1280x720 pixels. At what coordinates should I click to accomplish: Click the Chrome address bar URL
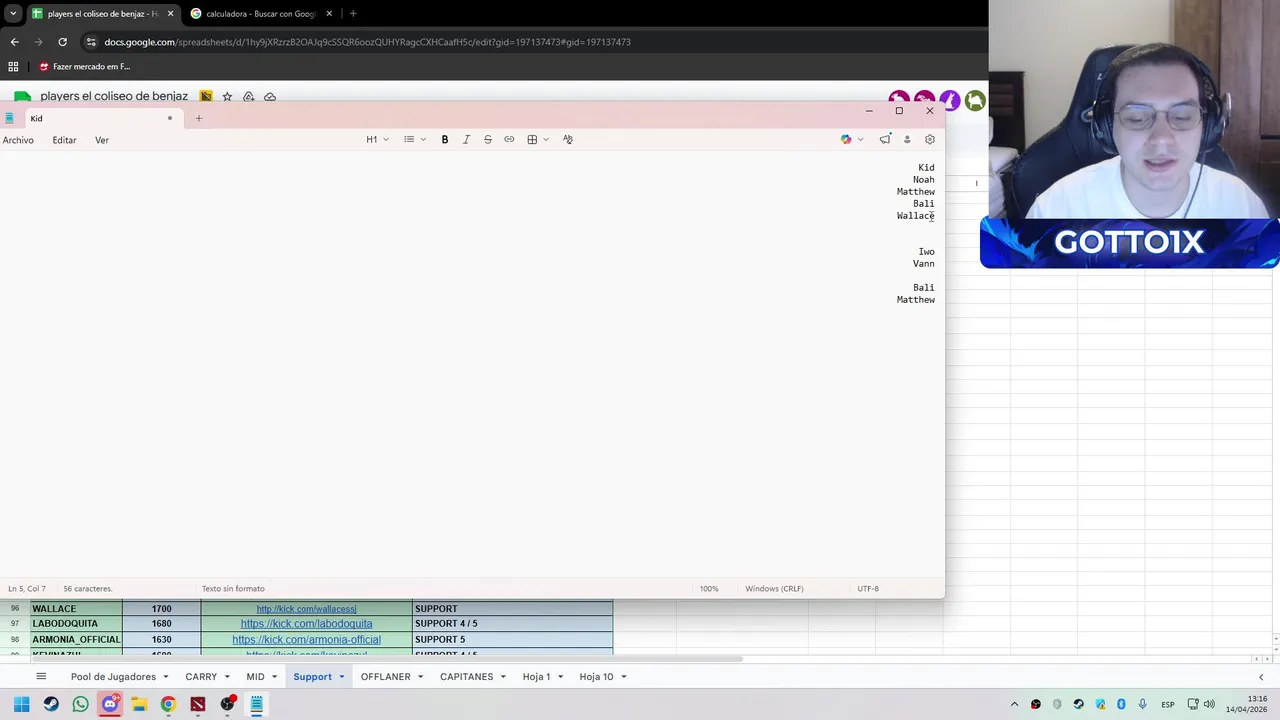367,42
